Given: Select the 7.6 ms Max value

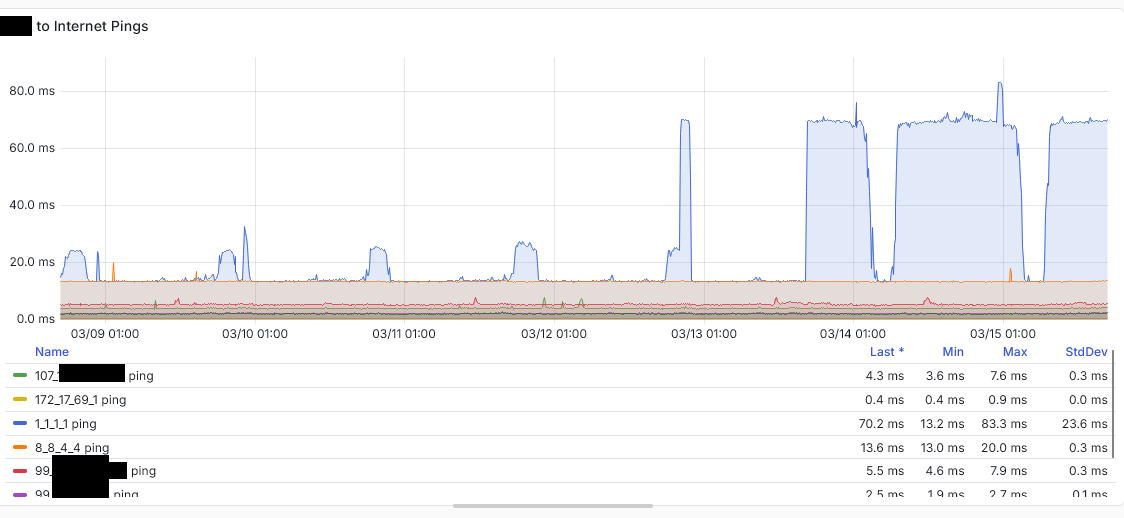Looking at the screenshot, I should pos(1008,375).
